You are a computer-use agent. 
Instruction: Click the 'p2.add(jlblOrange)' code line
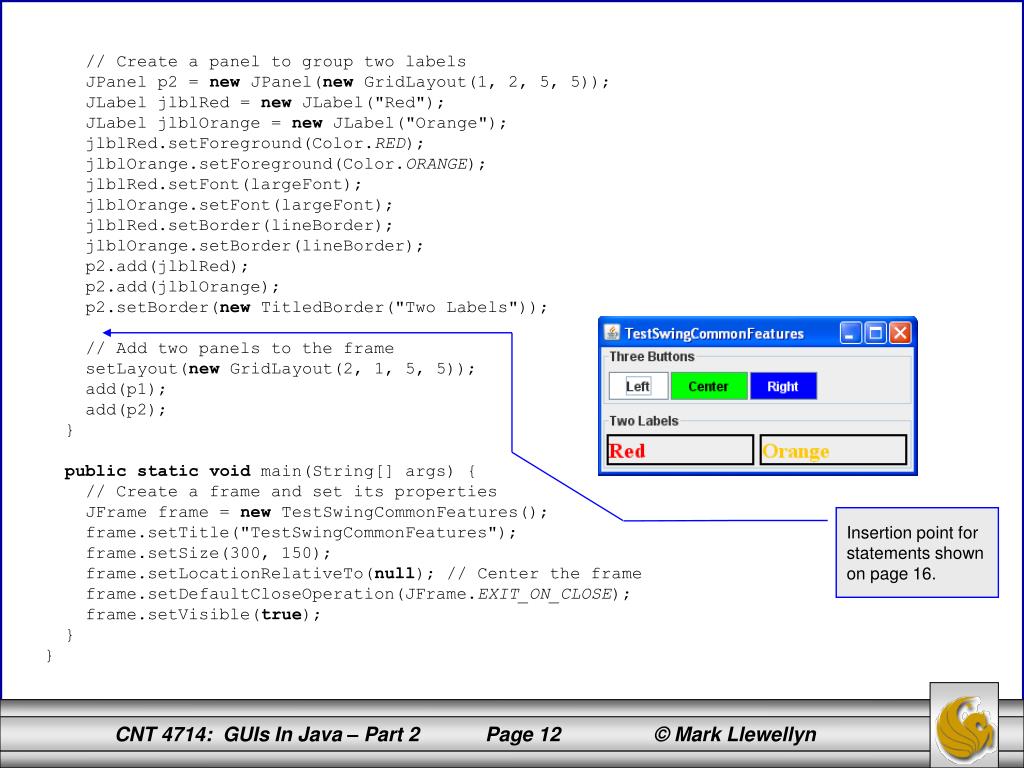pyautogui.click(x=182, y=287)
